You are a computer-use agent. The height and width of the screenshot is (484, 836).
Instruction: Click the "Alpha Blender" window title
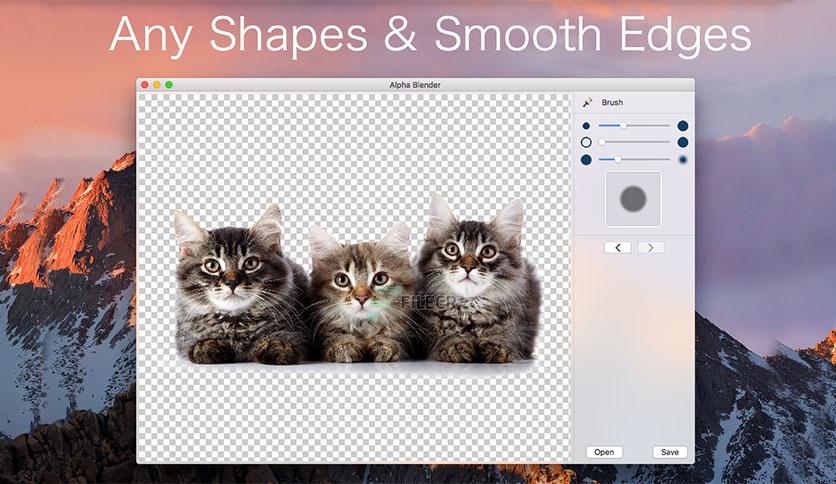pos(415,85)
